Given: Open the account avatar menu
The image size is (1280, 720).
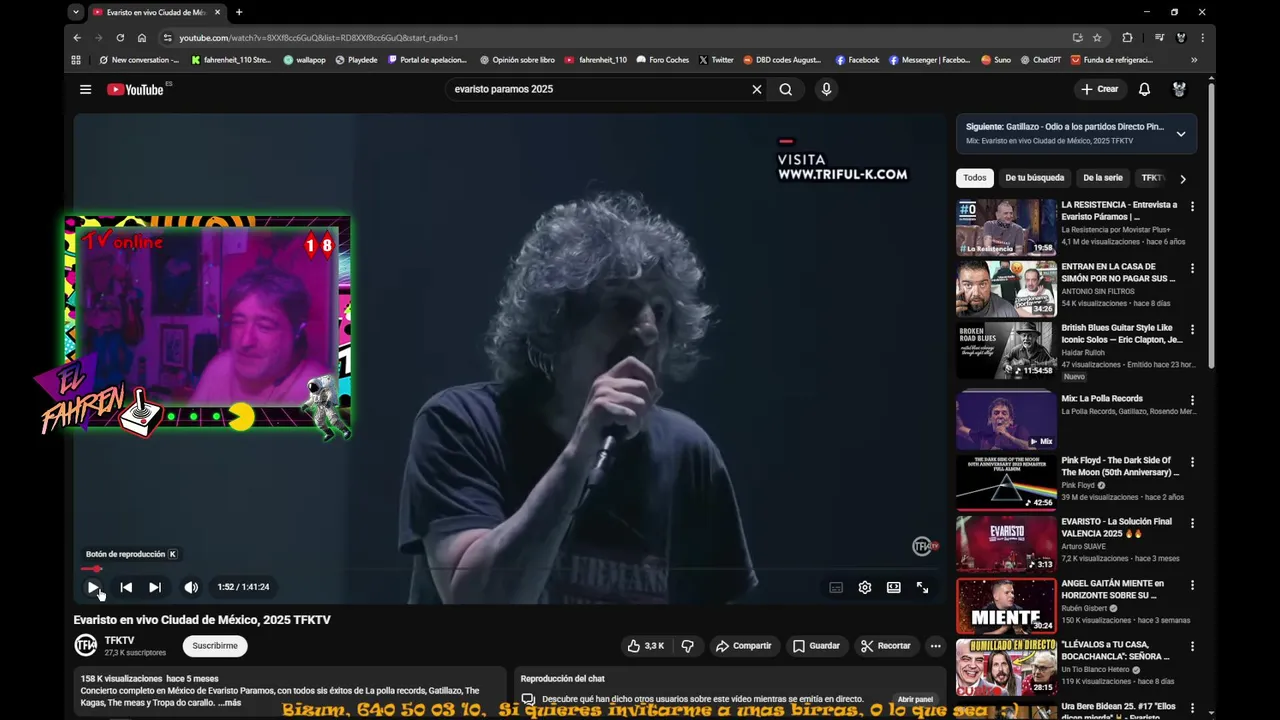Looking at the screenshot, I should (1179, 89).
